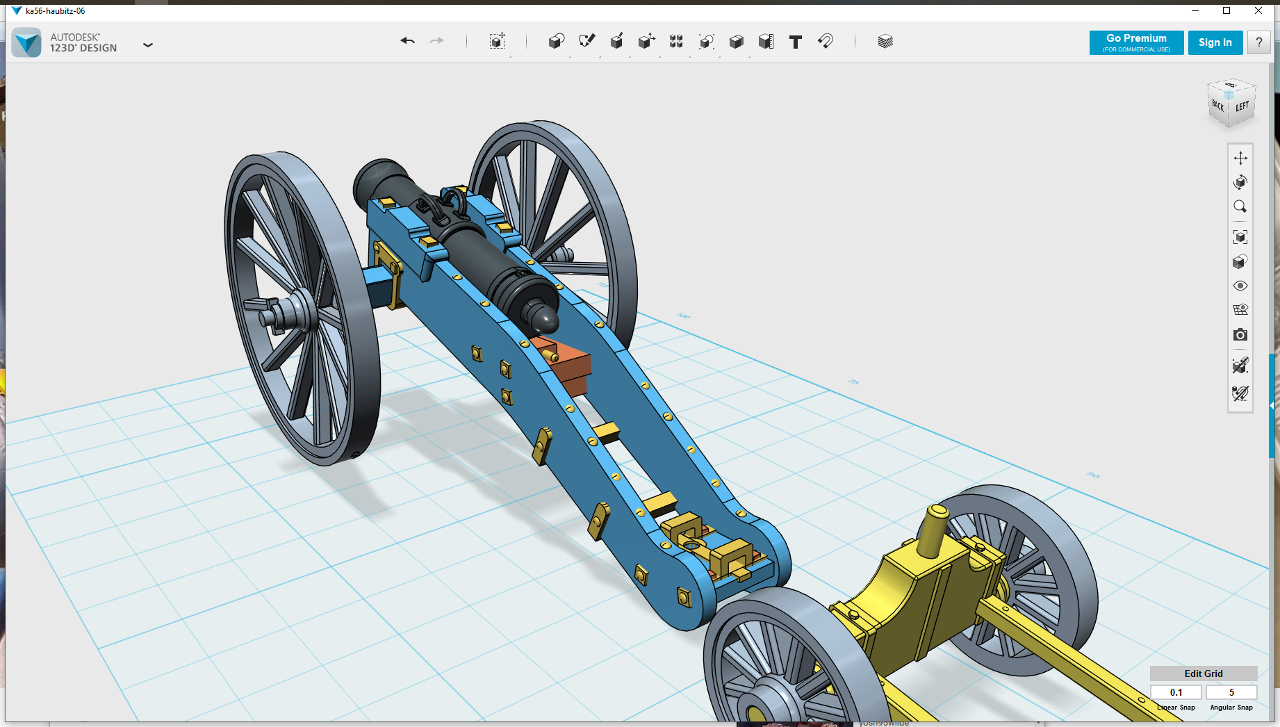
Task: Open the Pattern tool menu
Action: point(676,42)
